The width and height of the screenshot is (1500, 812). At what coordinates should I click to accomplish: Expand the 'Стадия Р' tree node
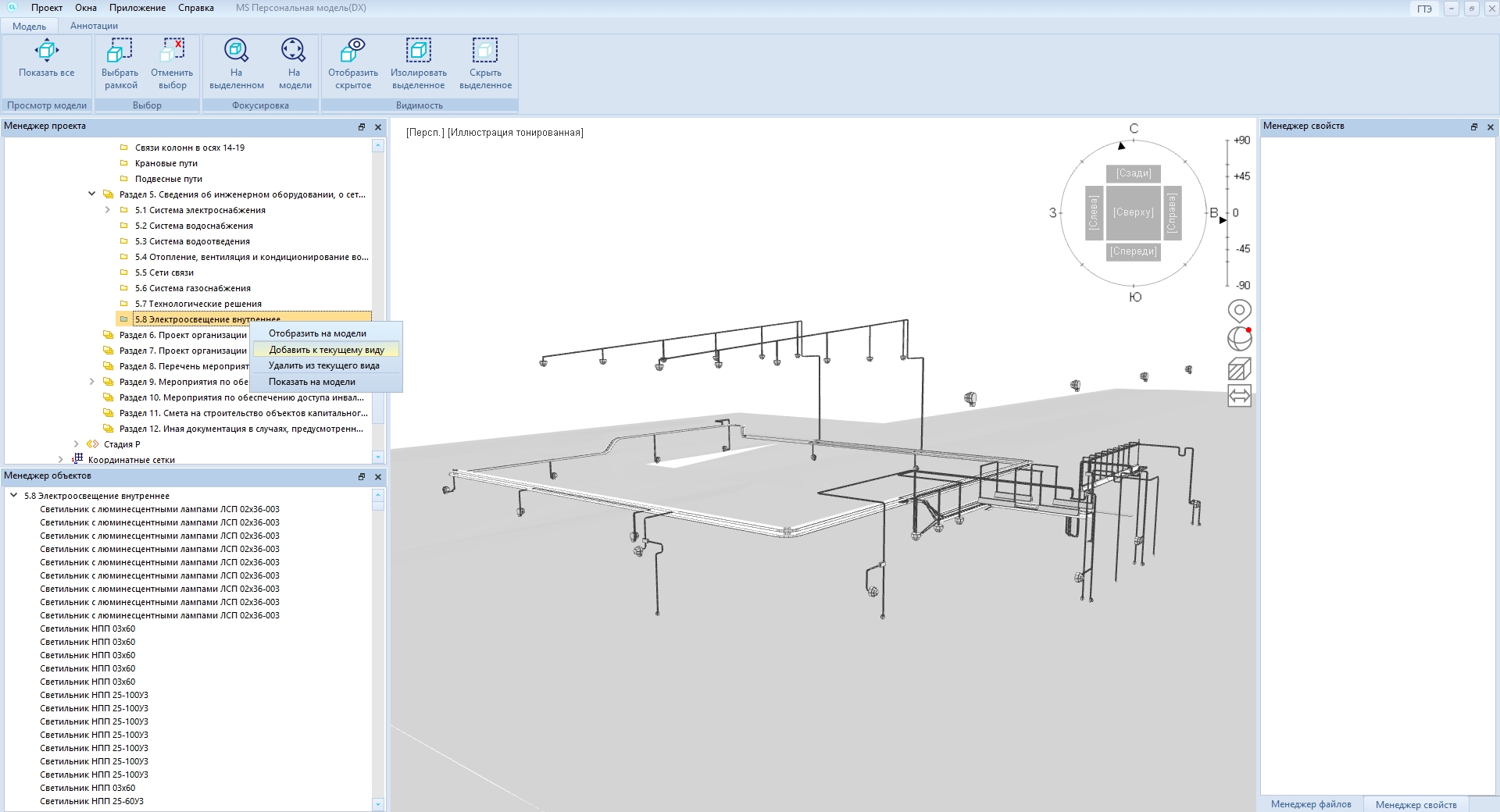(x=77, y=444)
